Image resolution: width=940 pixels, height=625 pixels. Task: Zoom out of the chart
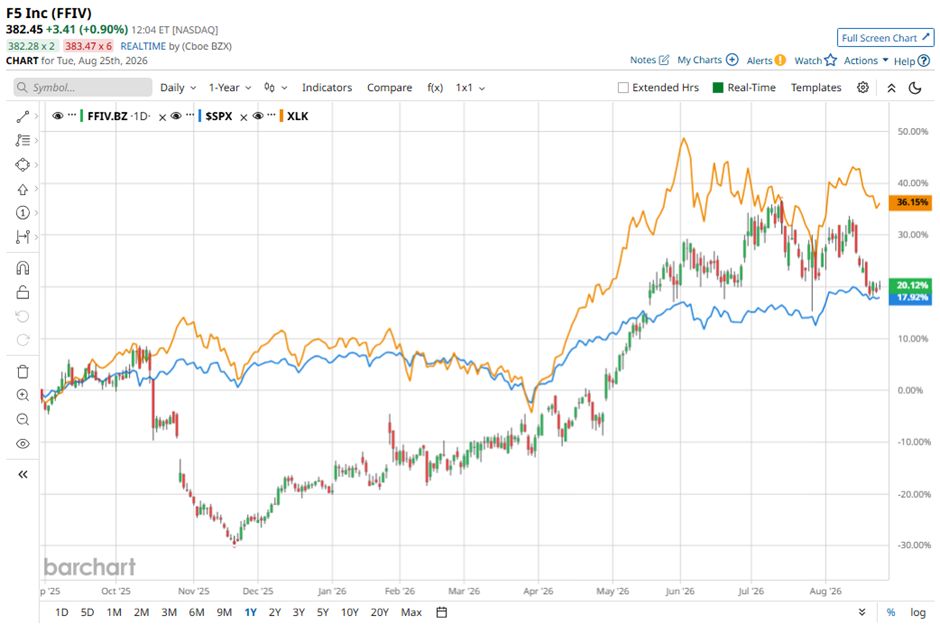click(x=23, y=419)
